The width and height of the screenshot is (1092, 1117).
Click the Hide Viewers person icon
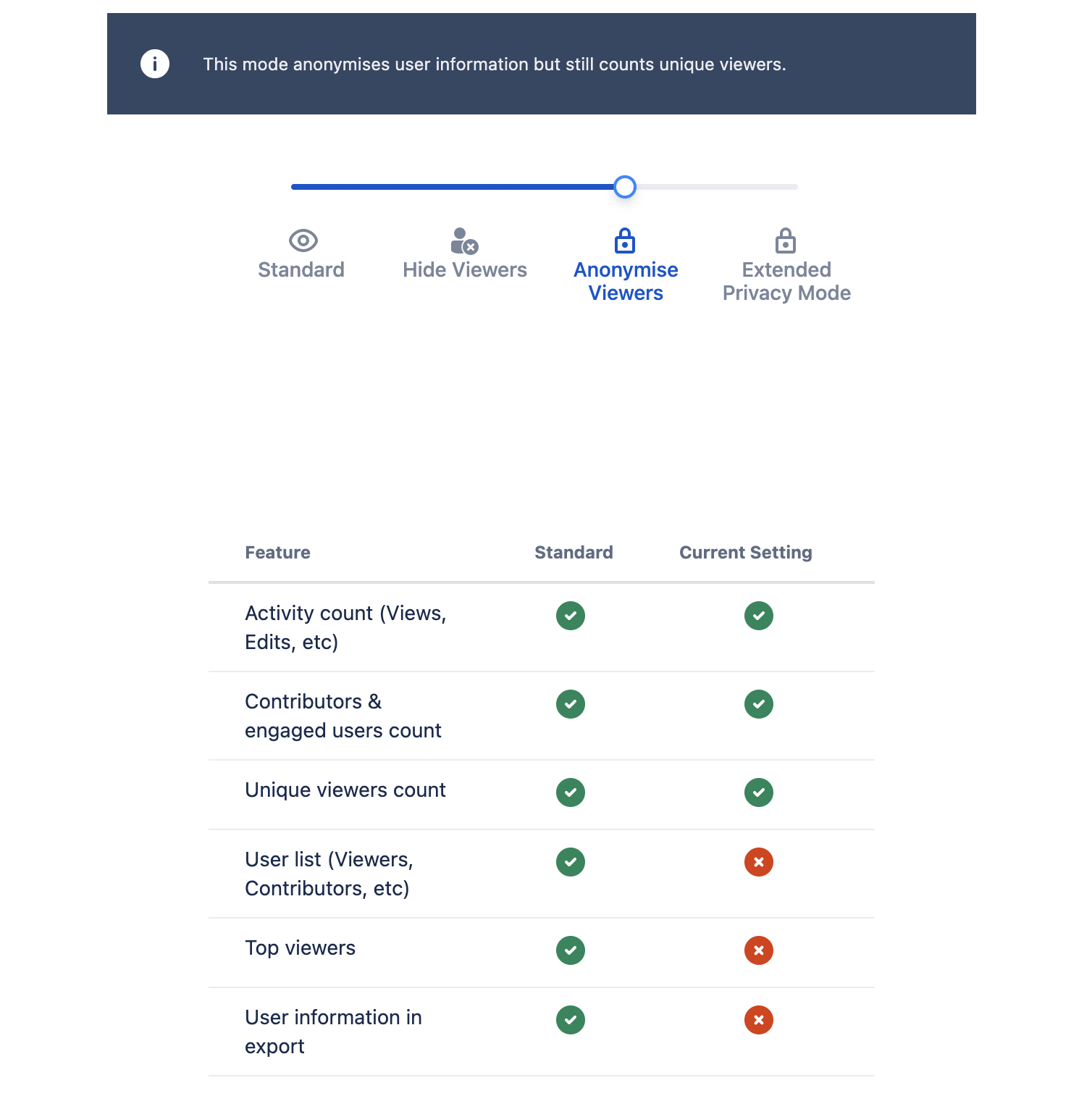click(x=464, y=241)
